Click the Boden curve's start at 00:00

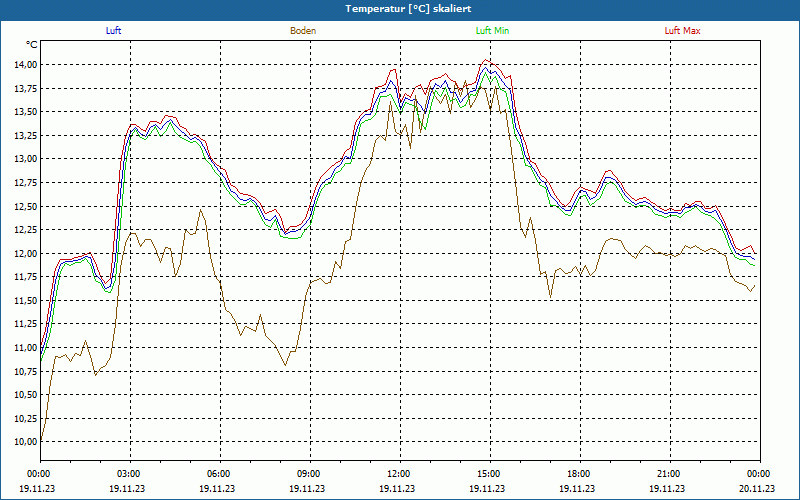[41, 438]
